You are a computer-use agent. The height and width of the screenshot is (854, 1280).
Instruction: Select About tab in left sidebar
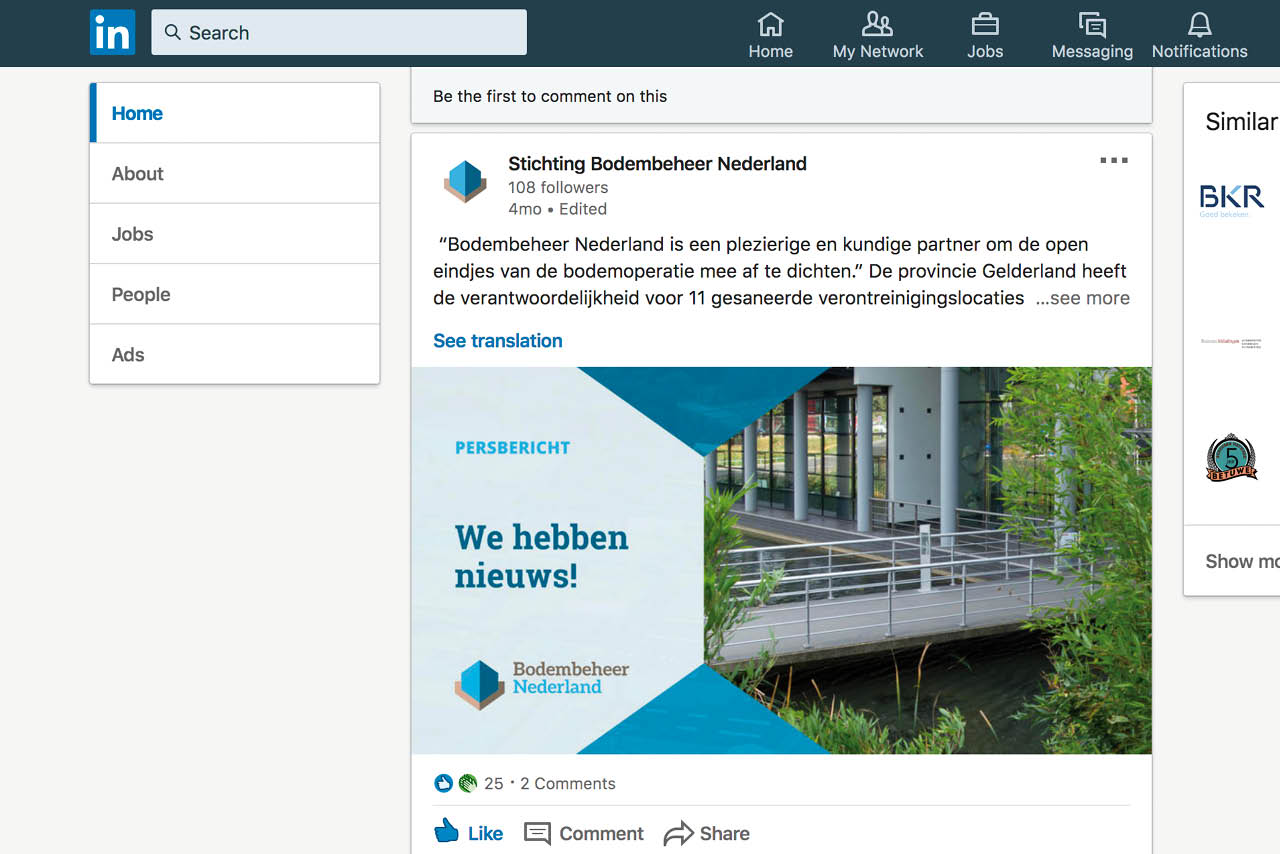click(x=234, y=174)
